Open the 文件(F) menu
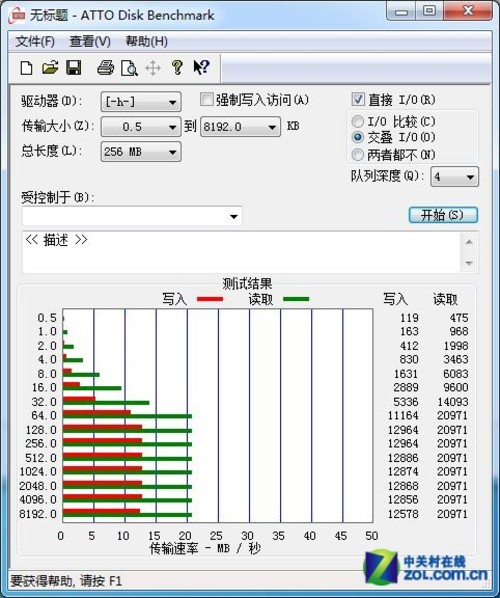 click(35, 41)
